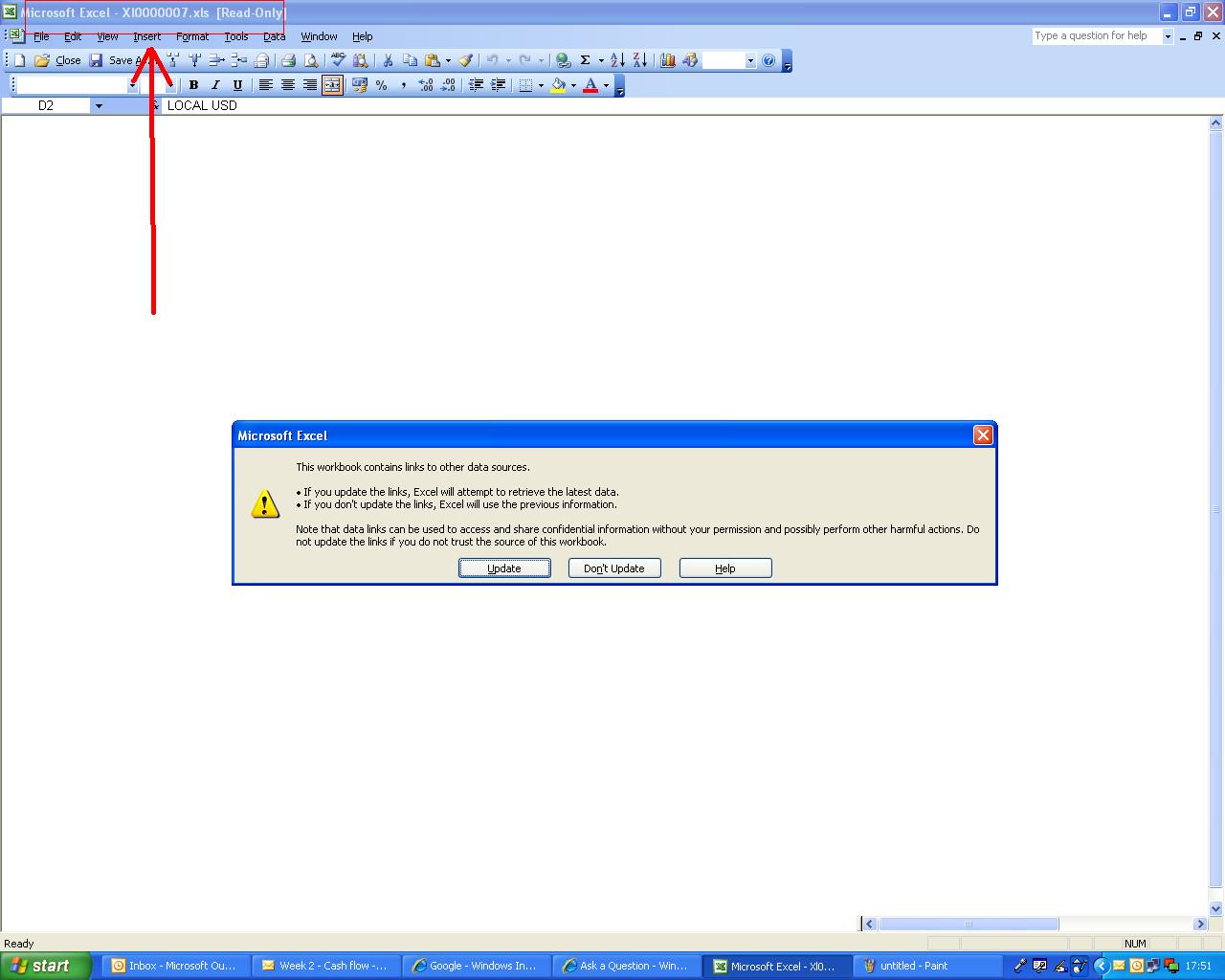Open the Data menu
1225x980 pixels.
(274, 36)
